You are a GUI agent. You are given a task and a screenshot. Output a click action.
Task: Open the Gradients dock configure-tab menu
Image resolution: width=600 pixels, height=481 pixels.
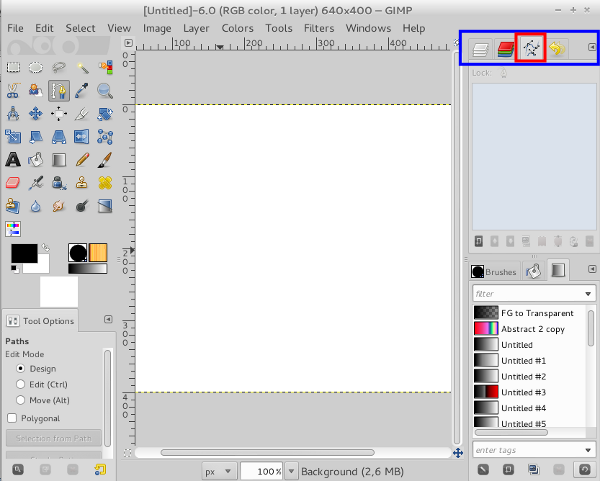coord(592,269)
